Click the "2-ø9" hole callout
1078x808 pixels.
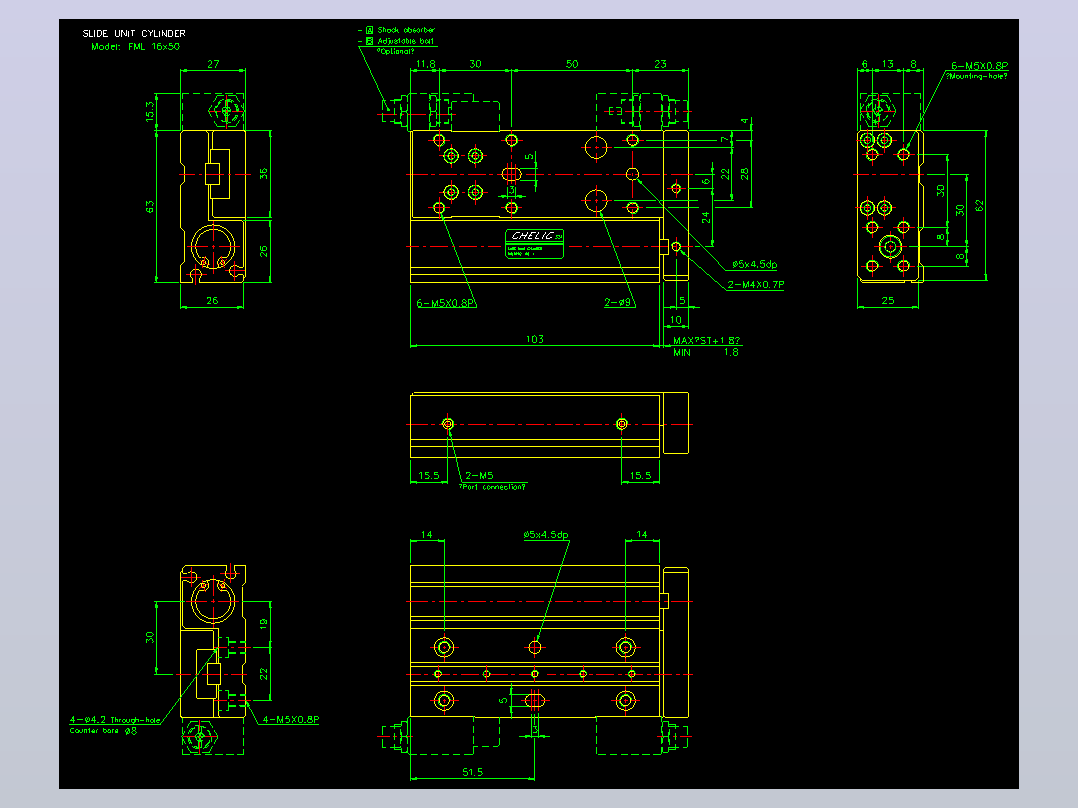coord(617,302)
